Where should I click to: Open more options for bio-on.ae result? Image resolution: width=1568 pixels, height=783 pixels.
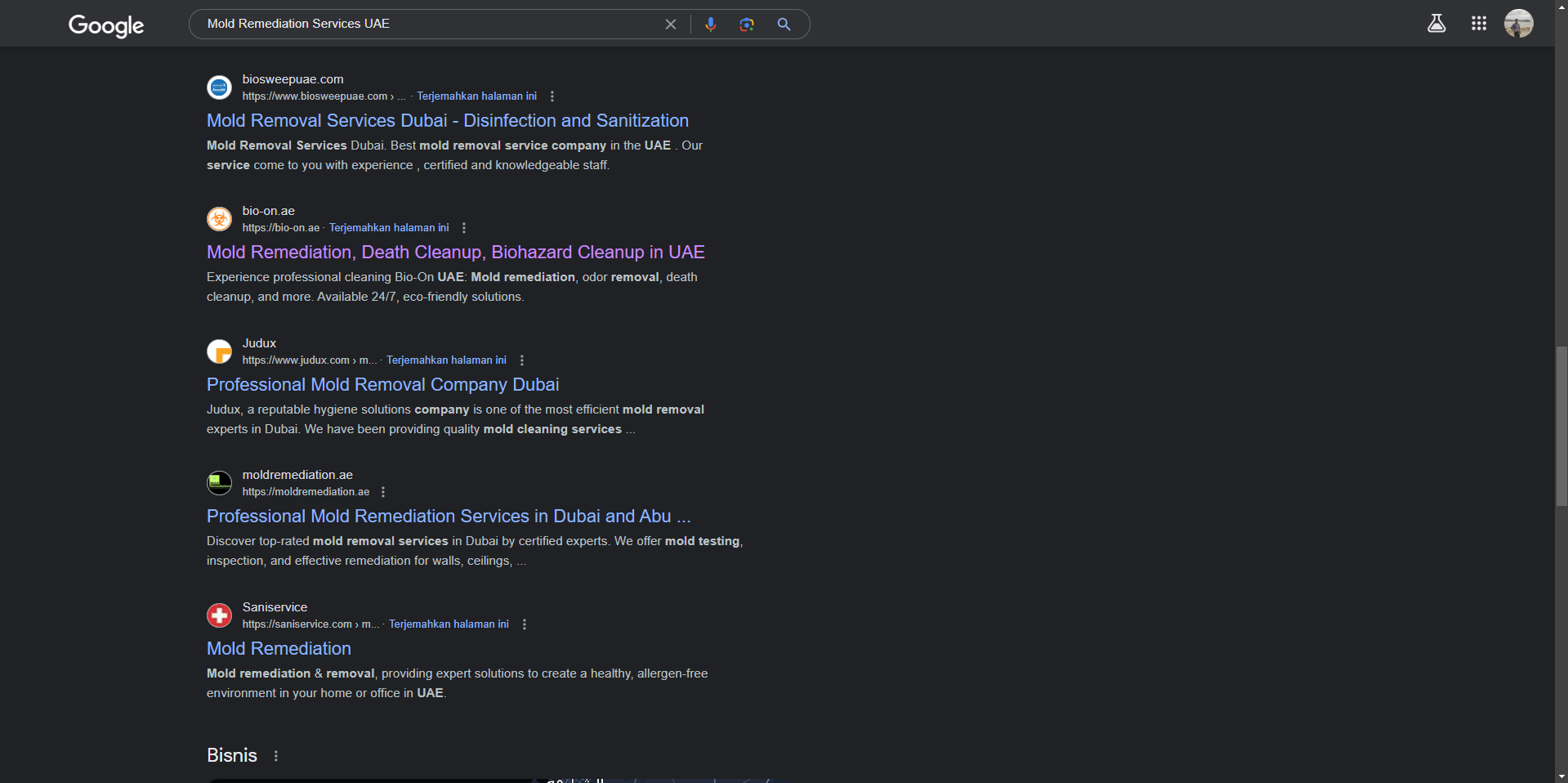(464, 228)
